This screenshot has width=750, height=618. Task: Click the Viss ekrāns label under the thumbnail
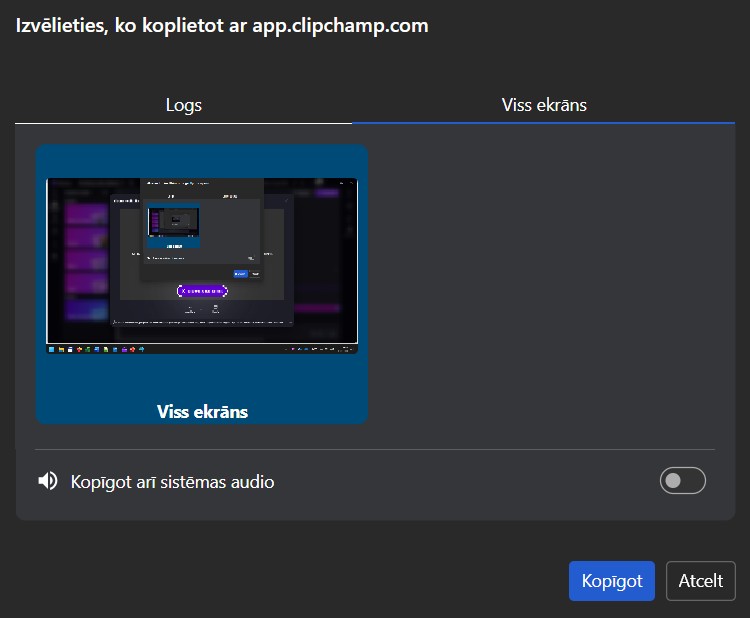(202, 411)
